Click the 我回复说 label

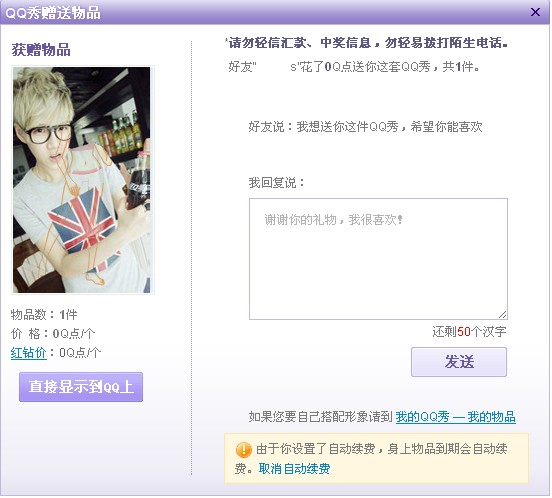click(276, 183)
